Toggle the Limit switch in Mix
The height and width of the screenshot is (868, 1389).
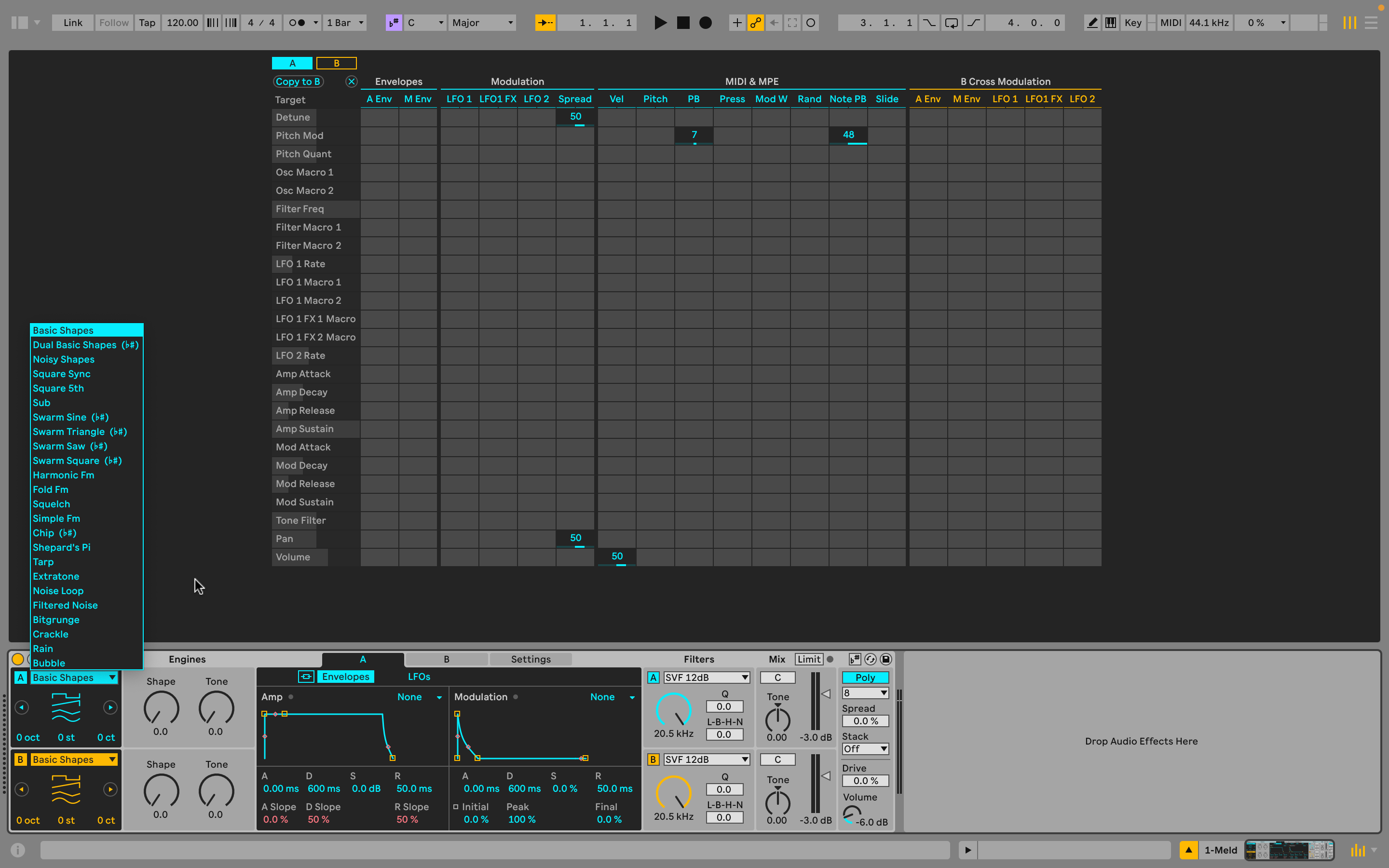click(809, 659)
